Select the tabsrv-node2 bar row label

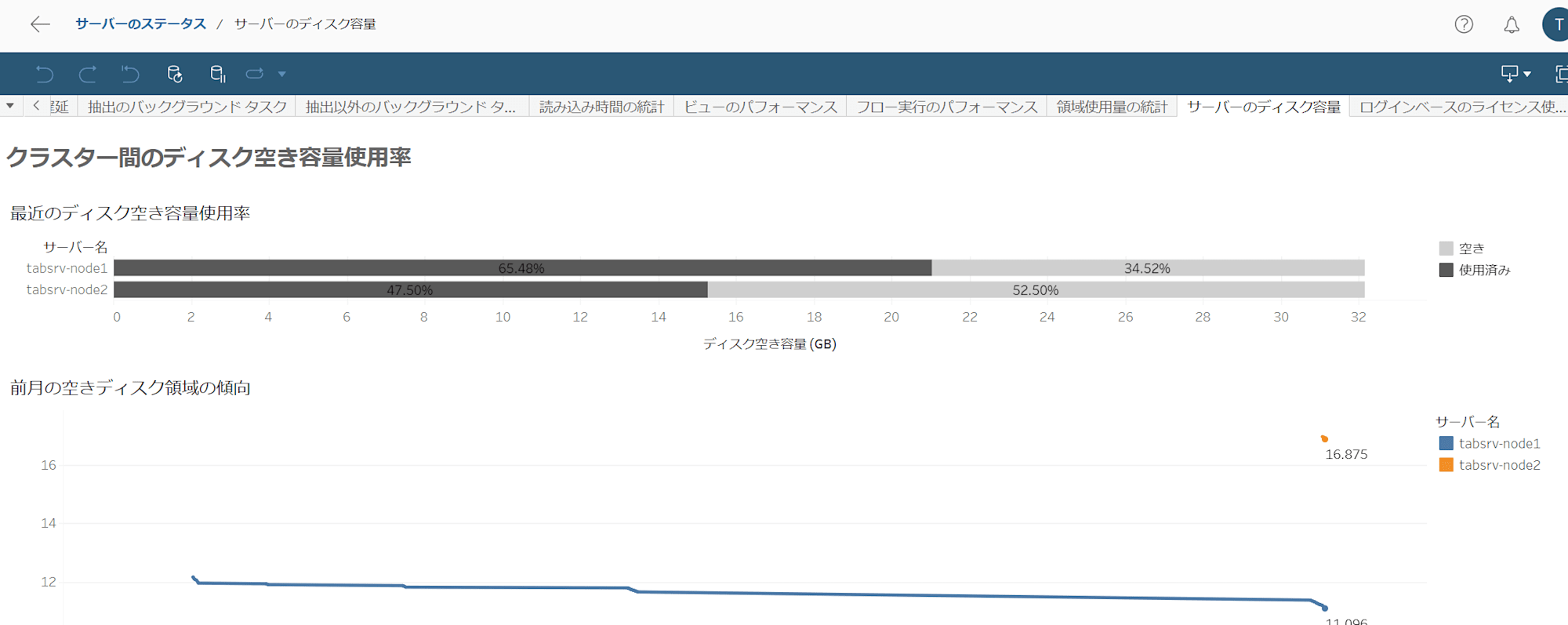pos(67,289)
